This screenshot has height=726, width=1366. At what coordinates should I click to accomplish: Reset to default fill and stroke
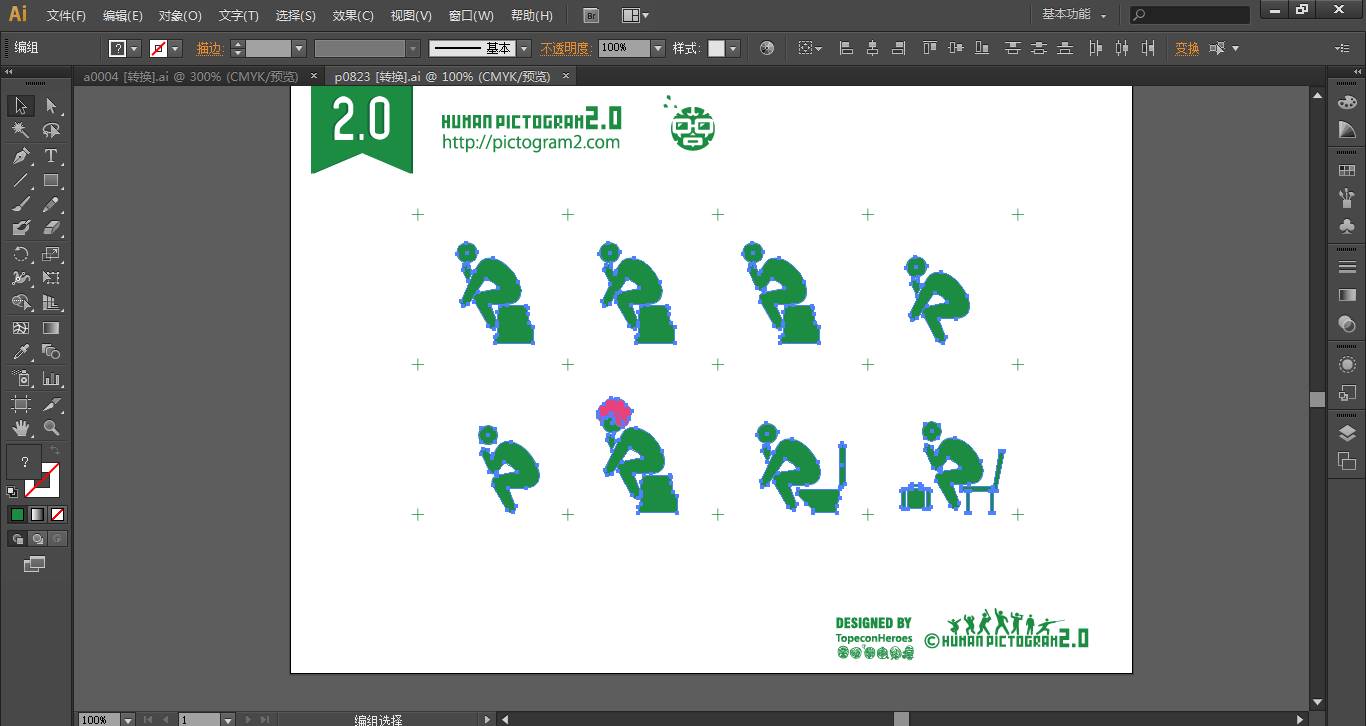click(12, 492)
